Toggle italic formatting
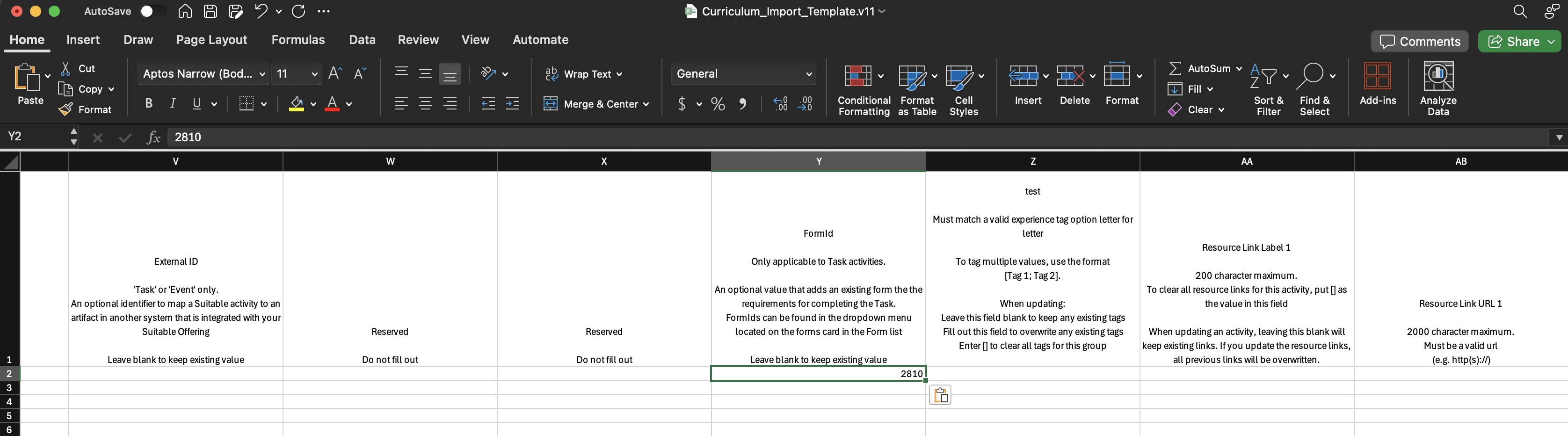This screenshot has height=436, width=1568. pos(173,103)
